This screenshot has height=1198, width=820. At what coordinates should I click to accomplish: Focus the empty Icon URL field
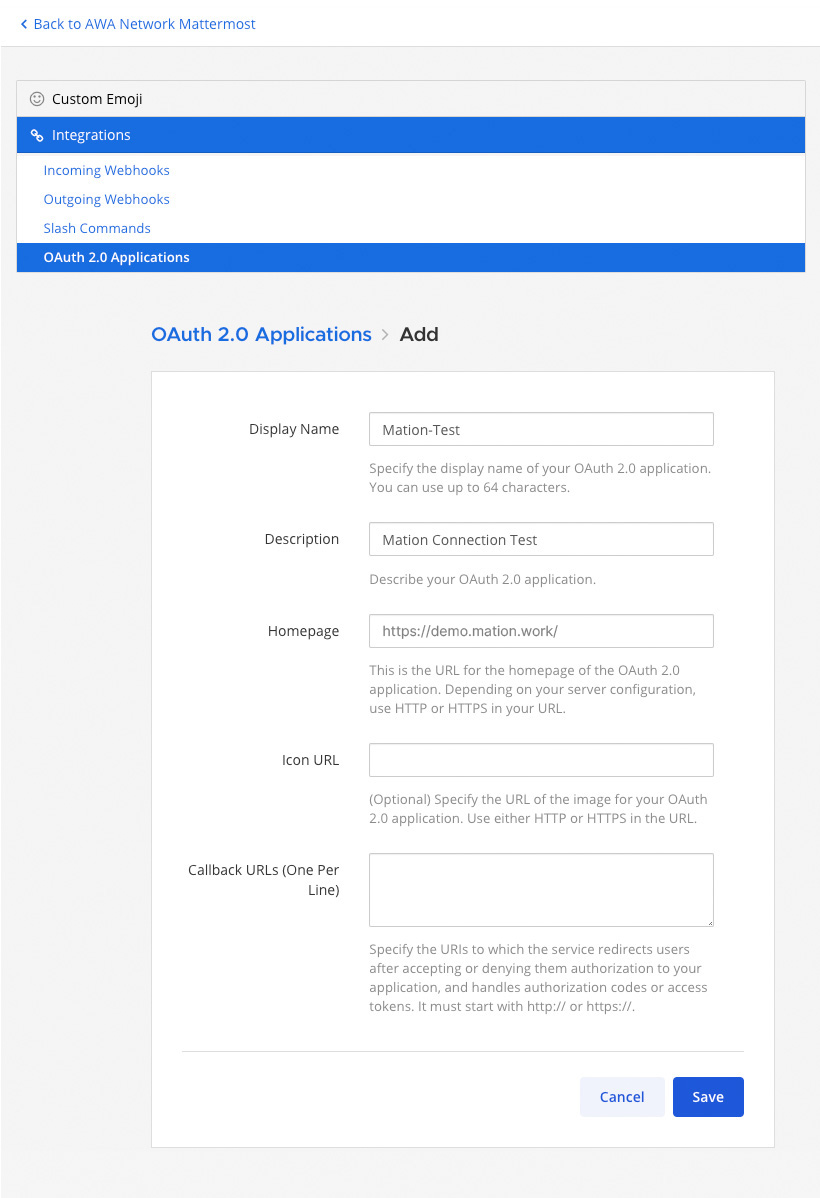coord(541,760)
